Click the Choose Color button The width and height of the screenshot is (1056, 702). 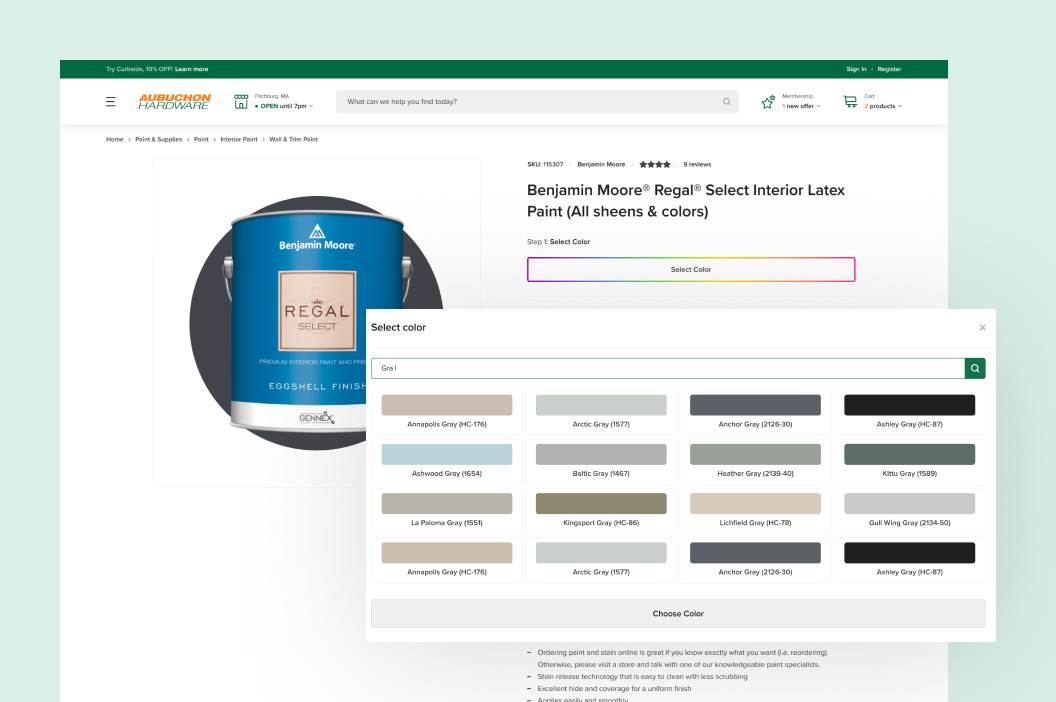coord(678,614)
